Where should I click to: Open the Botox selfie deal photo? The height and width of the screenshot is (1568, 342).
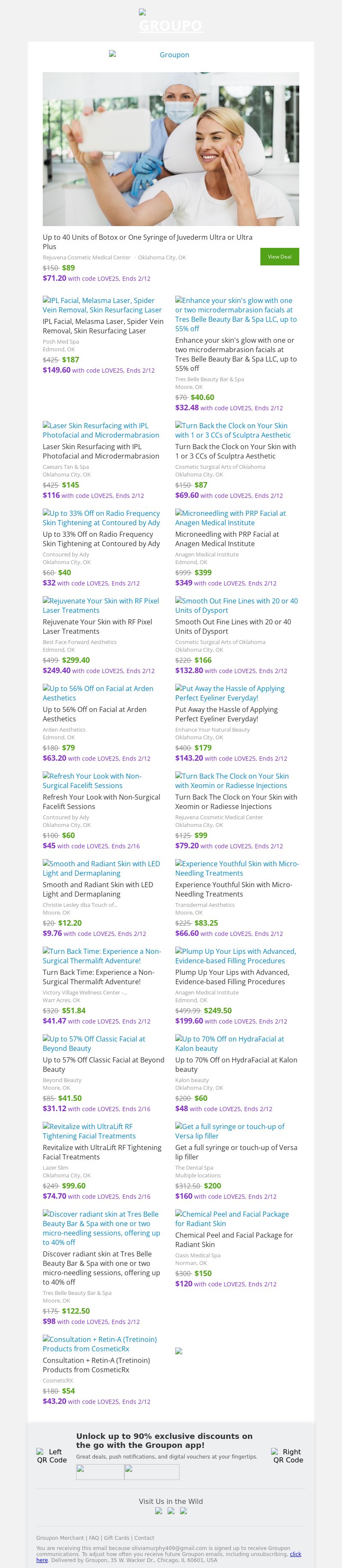click(x=171, y=149)
